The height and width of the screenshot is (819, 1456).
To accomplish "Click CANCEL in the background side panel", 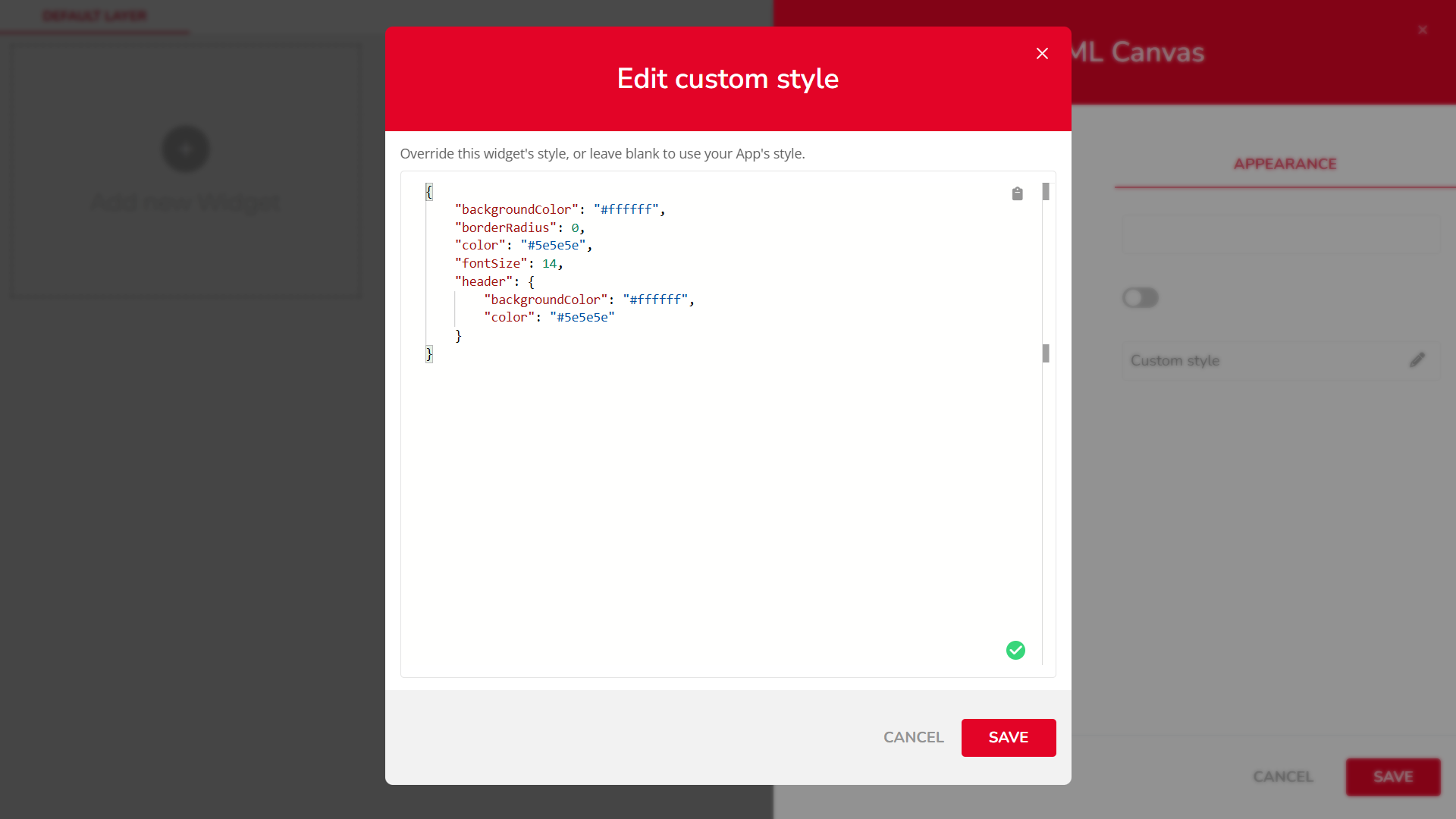I will click(1282, 777).
